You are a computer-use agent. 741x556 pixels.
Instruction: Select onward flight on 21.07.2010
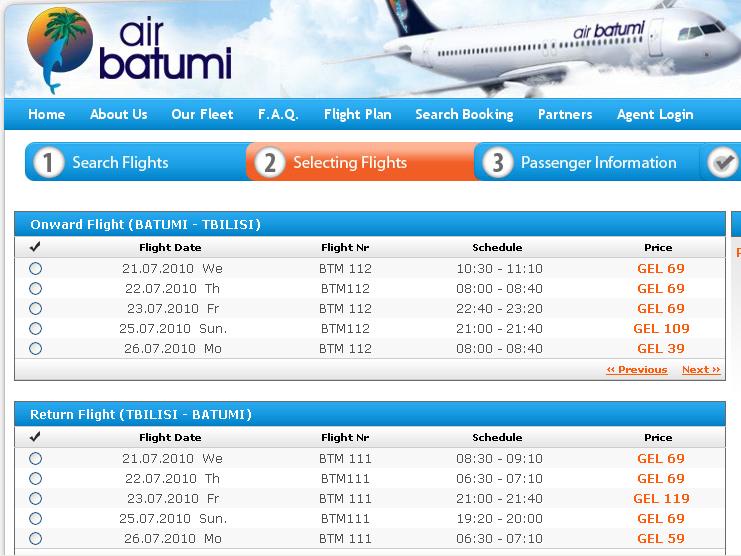point(35,268)
